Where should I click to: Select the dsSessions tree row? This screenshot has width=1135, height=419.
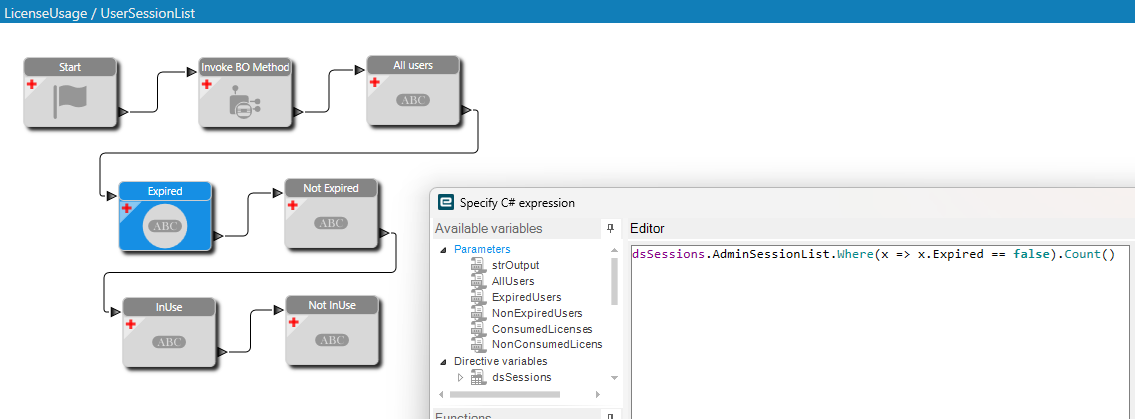point(521,377)
